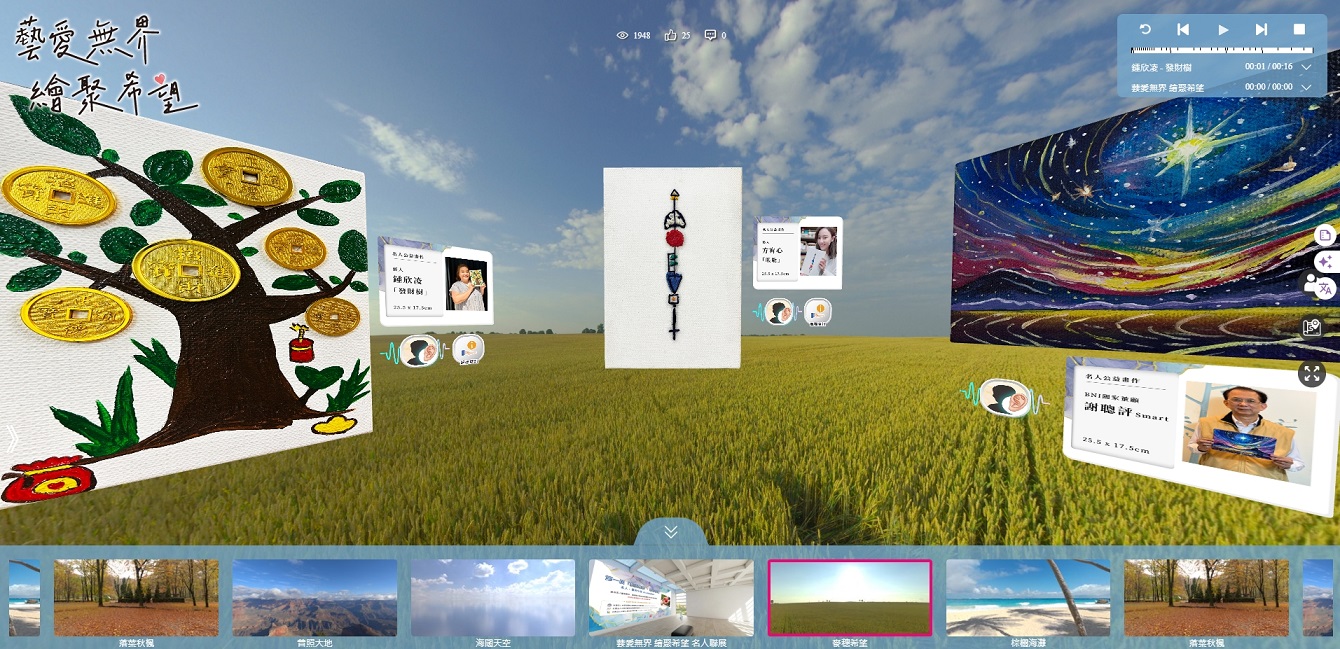Stop the audio with the square button

[1299, 30]
